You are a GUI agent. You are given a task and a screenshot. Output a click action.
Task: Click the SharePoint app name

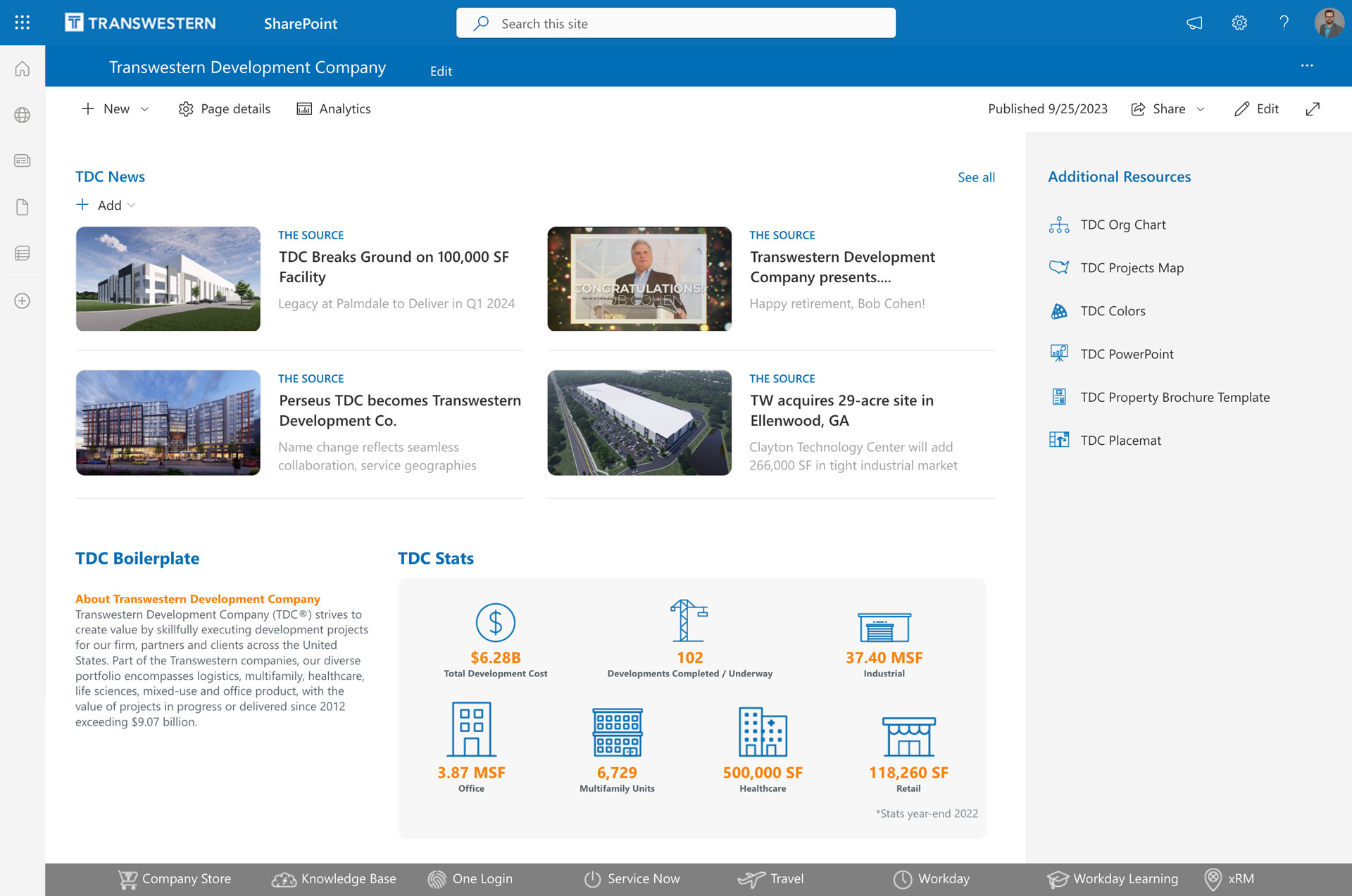pos(301,23)
